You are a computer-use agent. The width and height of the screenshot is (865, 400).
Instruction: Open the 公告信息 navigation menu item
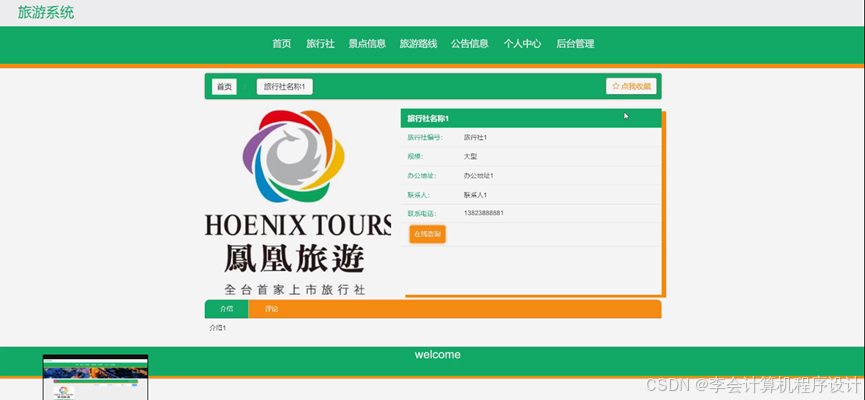470,44
